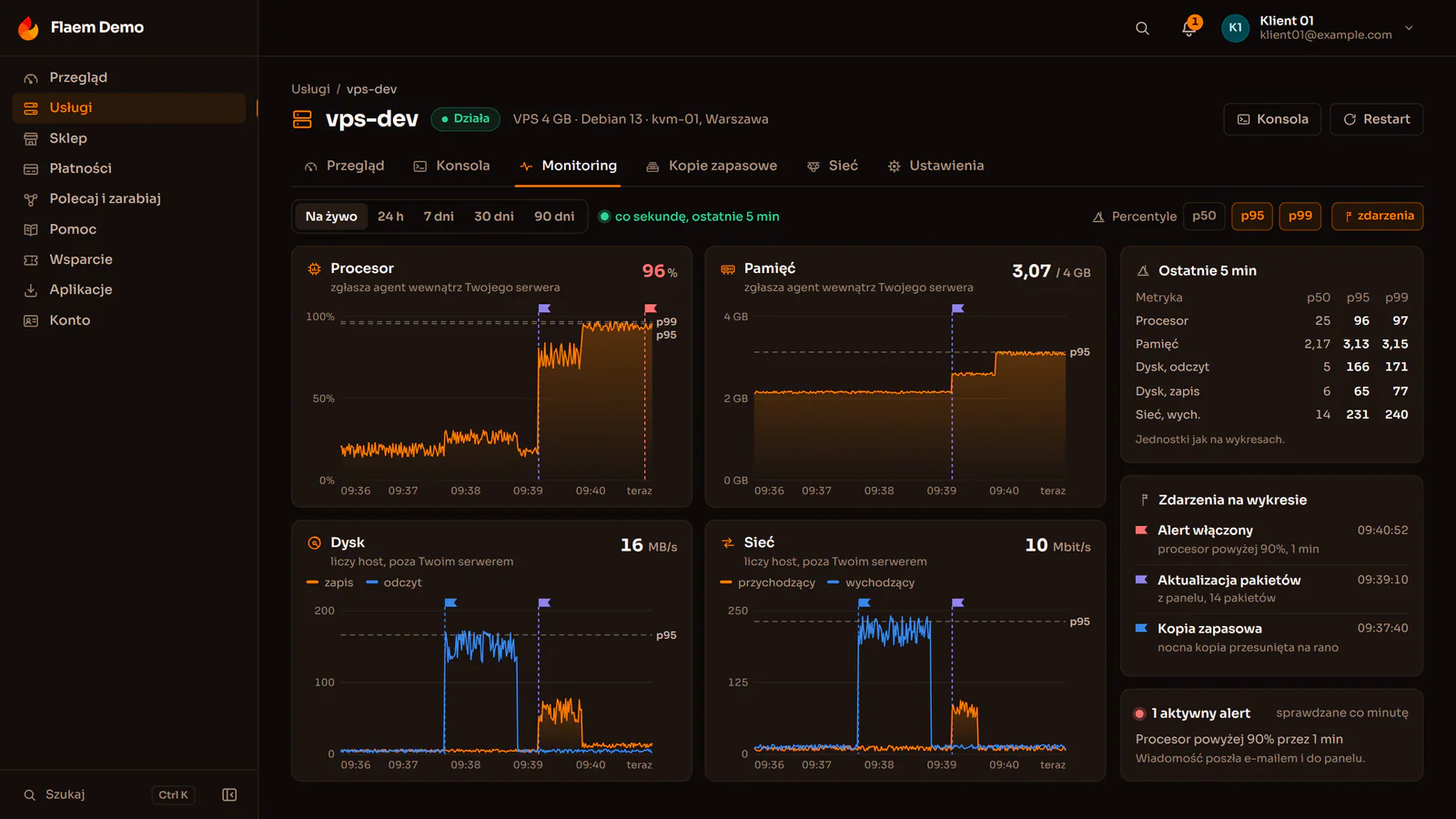Viewport: 1456px width, 819px height.
Task: Open Aplikacje in the sidebar
Action: (129, 289)
